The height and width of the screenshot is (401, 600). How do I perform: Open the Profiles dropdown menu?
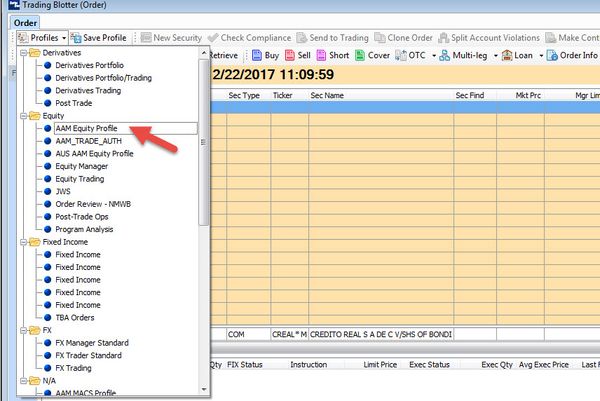pos(41,37)
